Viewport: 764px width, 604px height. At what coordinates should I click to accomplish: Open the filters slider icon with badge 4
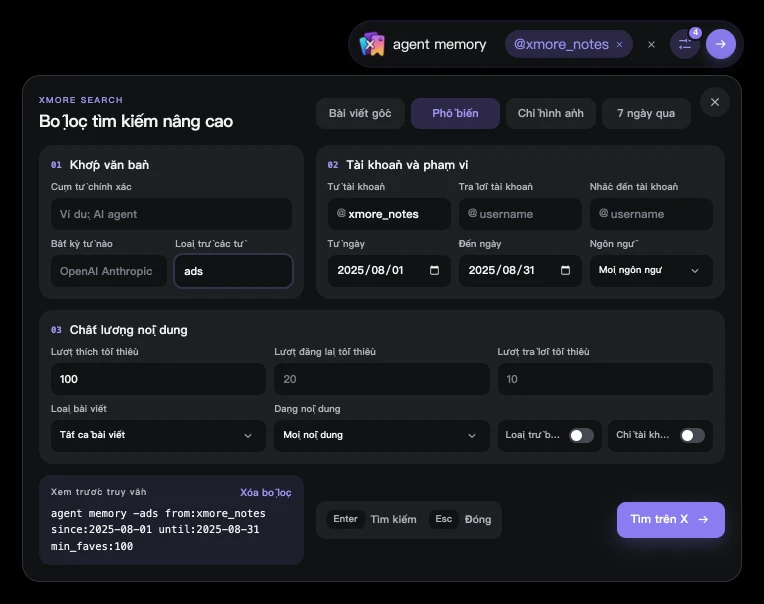point(685,44)
